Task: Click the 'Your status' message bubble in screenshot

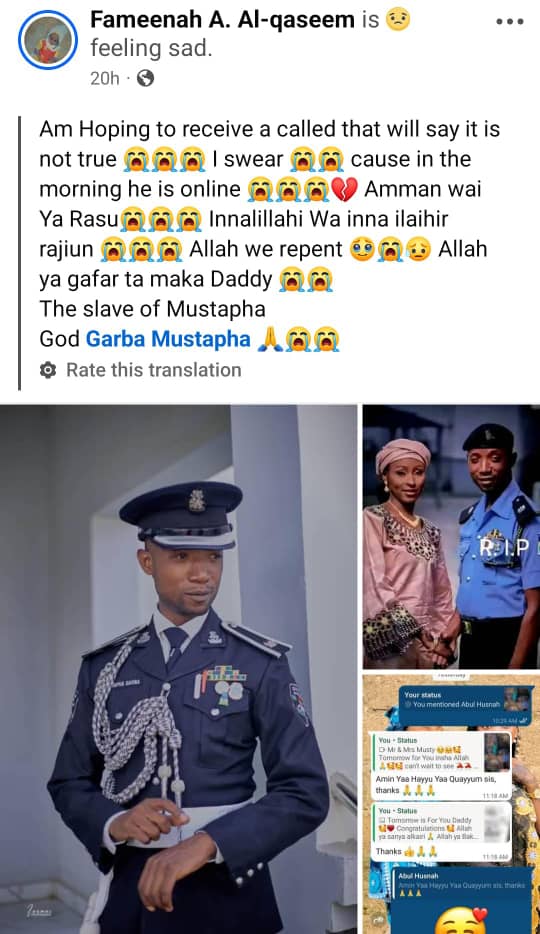Action: tap(466, 706)
